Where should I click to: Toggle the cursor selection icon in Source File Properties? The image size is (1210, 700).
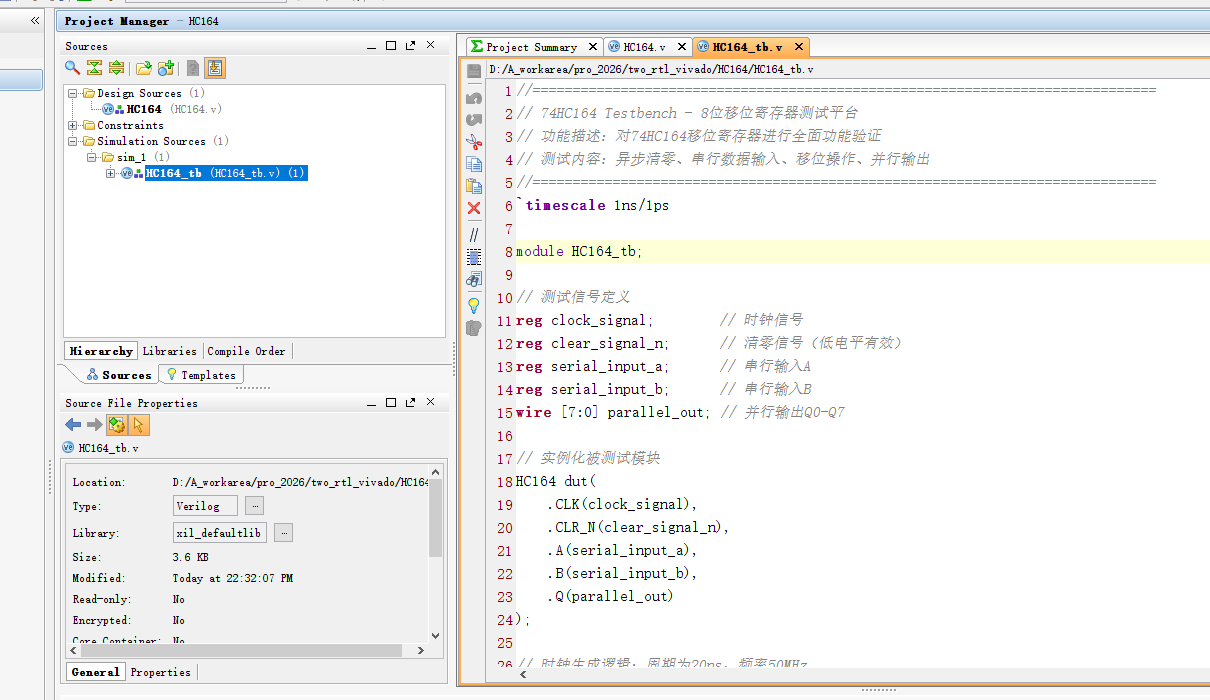139,425
